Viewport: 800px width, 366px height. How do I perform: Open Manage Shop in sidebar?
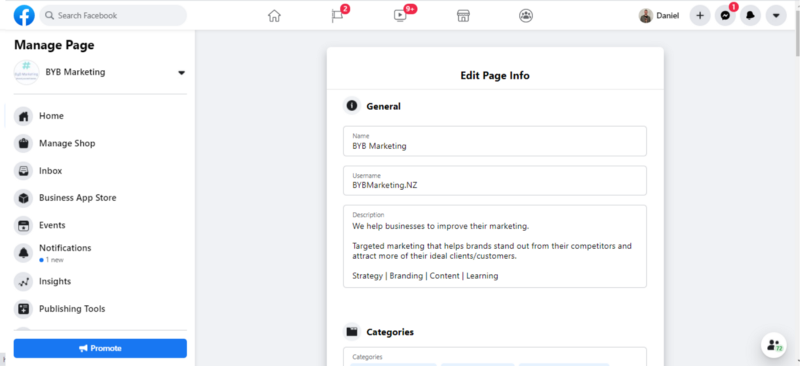100,143
